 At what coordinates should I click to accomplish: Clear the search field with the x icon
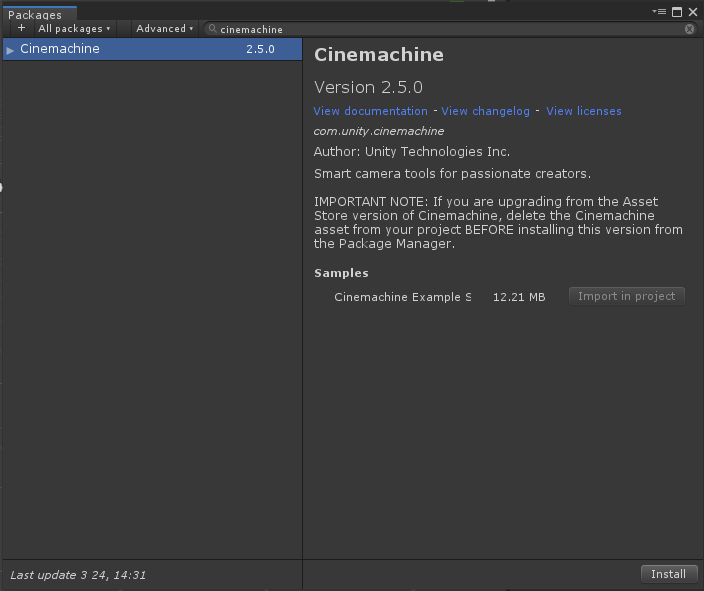(x=689, y=29)
